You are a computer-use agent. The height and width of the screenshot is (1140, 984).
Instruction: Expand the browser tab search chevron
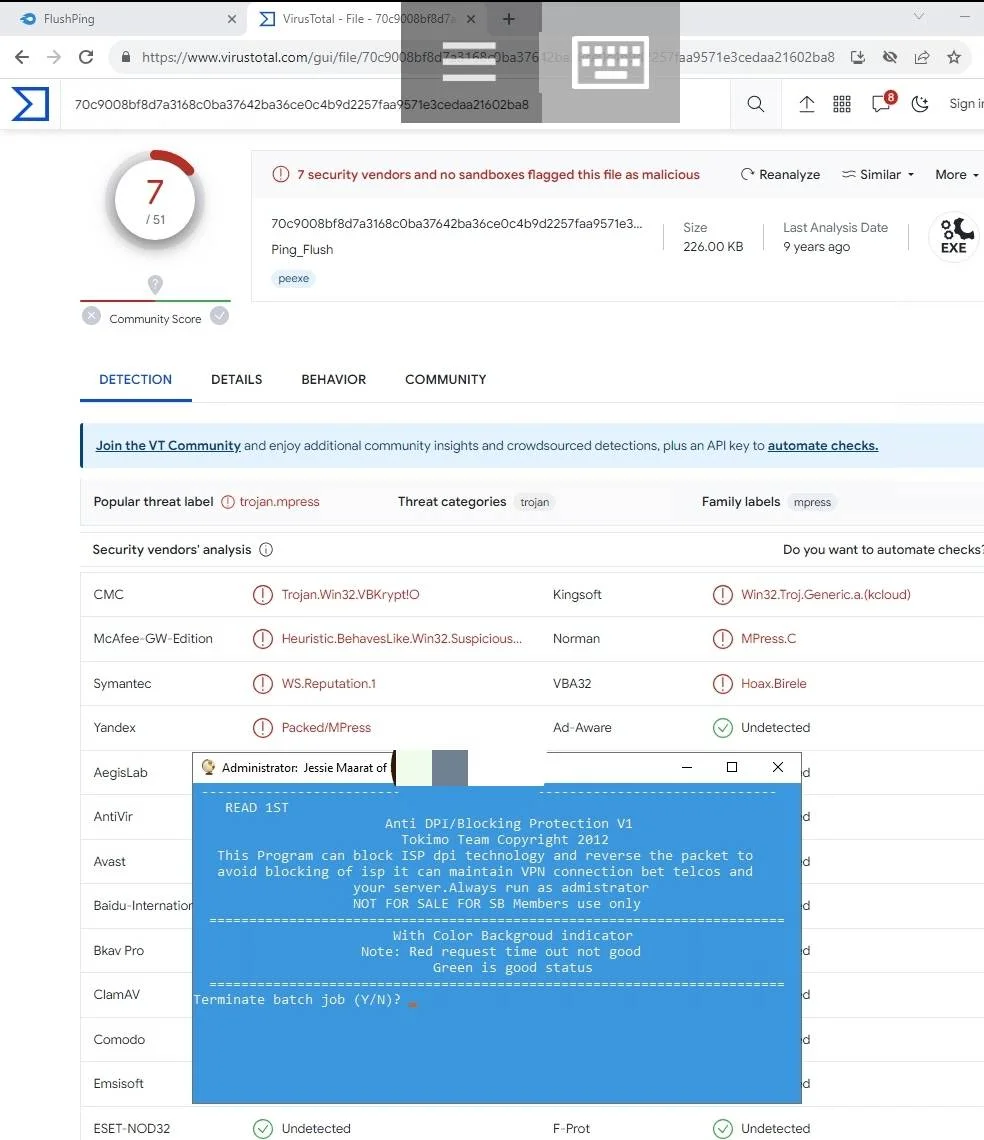(919, 16)
